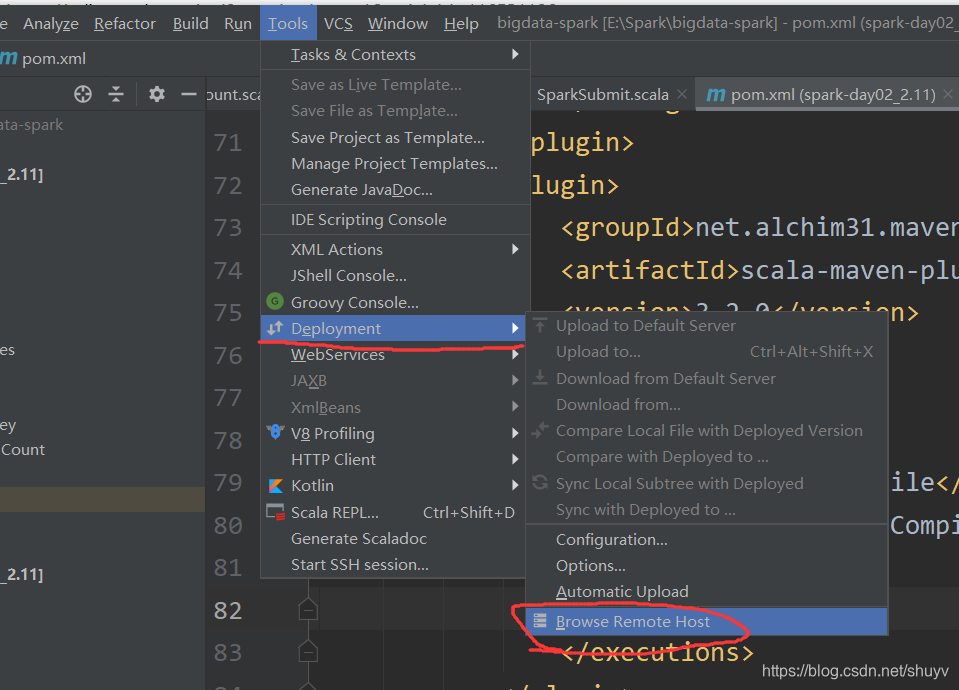
Task: Expand the HTTP Client submenu arrow
Action: click(515, 459)
